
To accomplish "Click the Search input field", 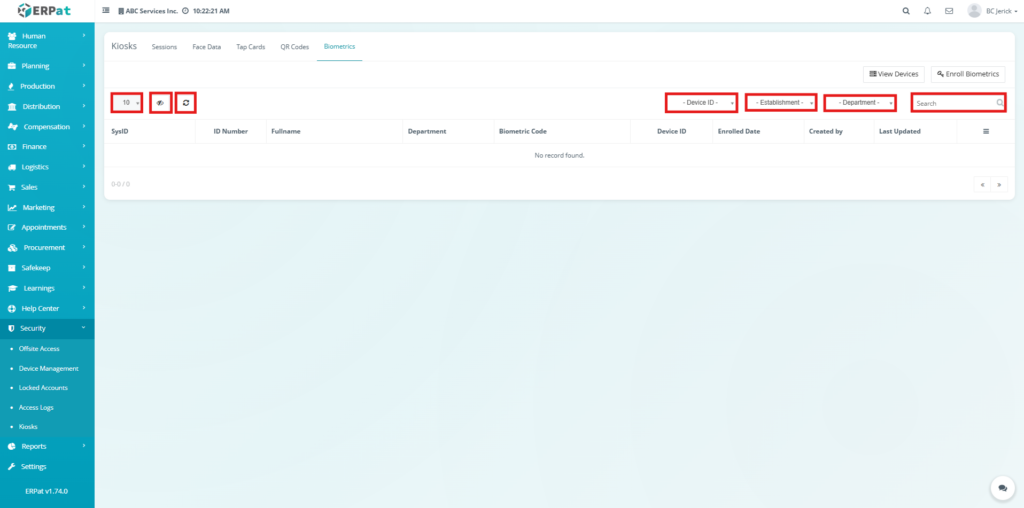I will 953,103.
